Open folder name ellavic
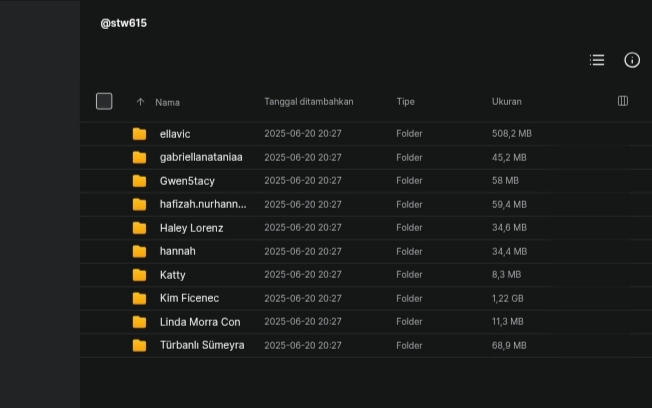 tap(175, 134)
